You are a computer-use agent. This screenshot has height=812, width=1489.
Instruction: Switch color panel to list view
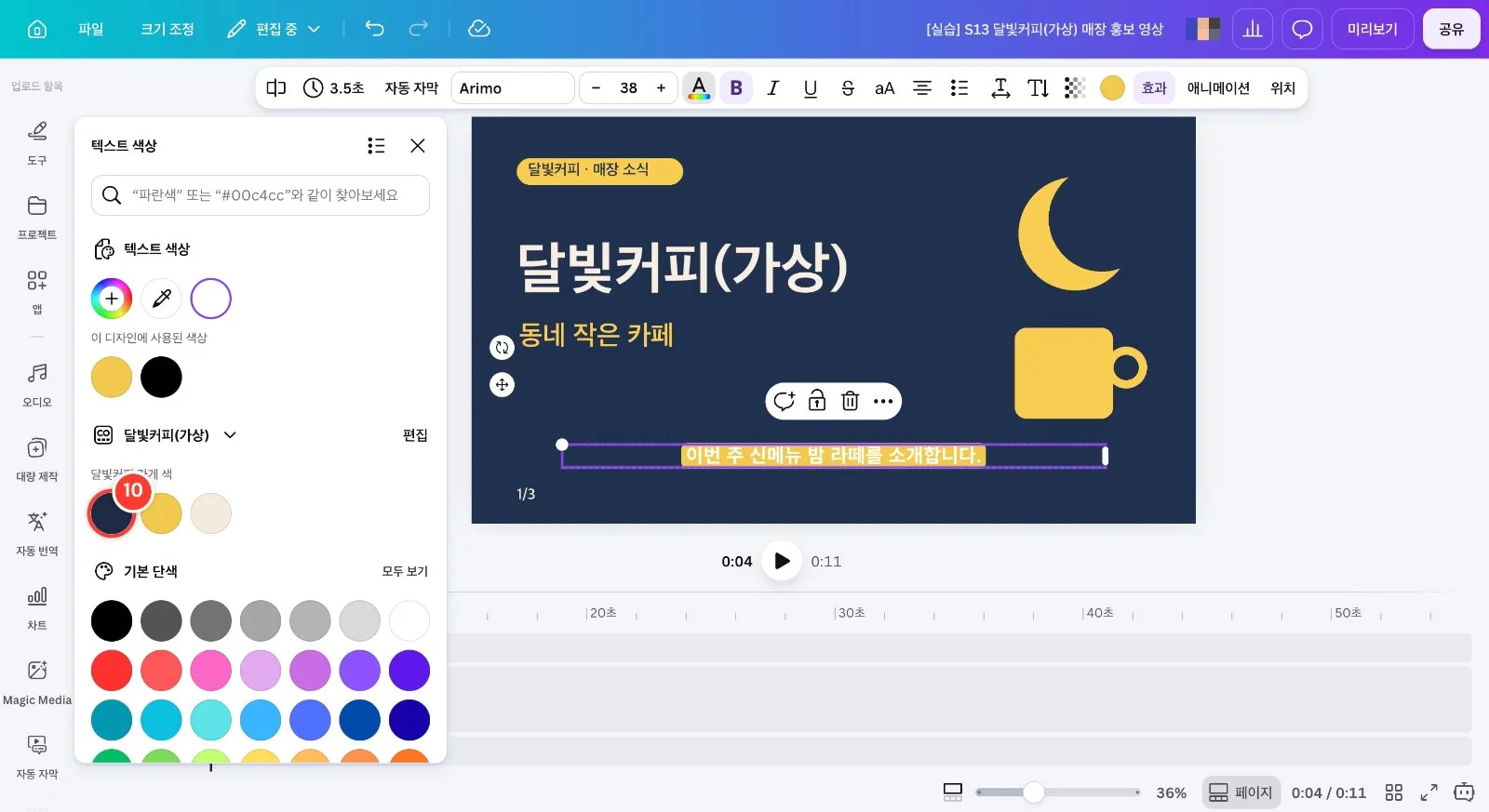tap(376, 145)
